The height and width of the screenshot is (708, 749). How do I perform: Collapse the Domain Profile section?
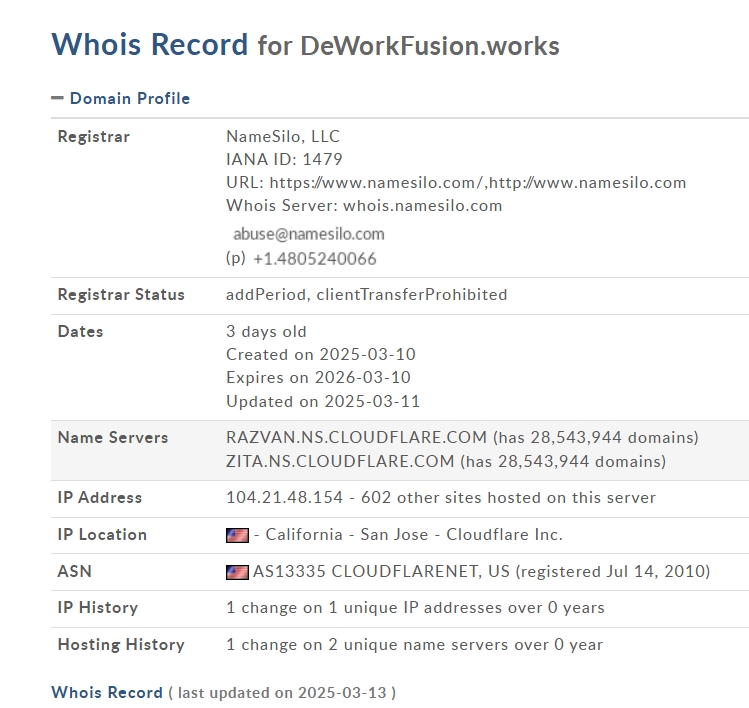[x=57, y=98]
